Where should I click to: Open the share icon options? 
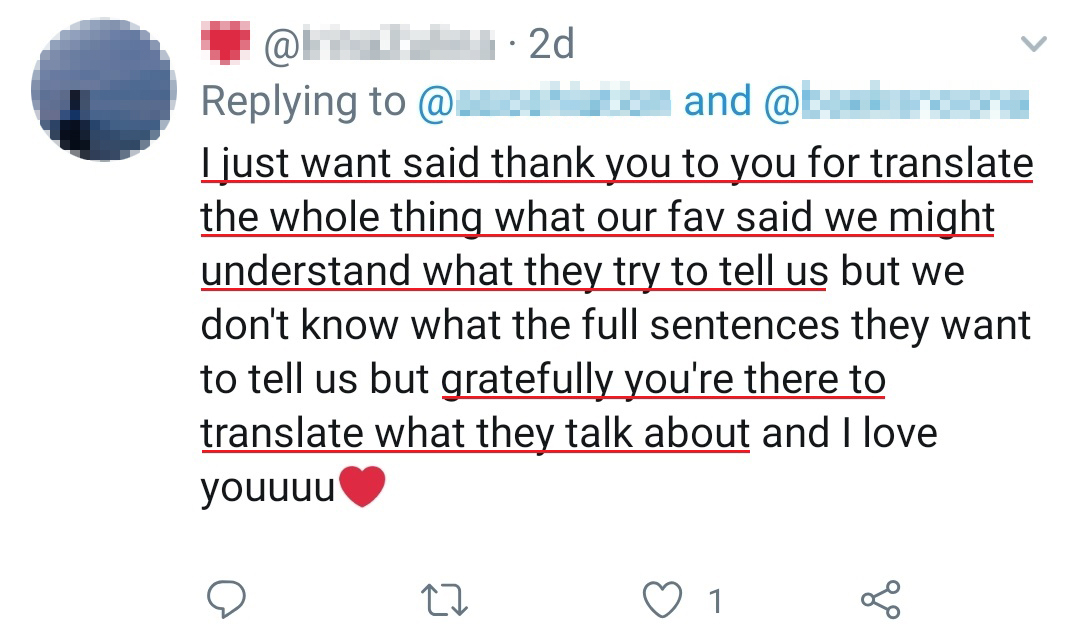pos(880,598)
